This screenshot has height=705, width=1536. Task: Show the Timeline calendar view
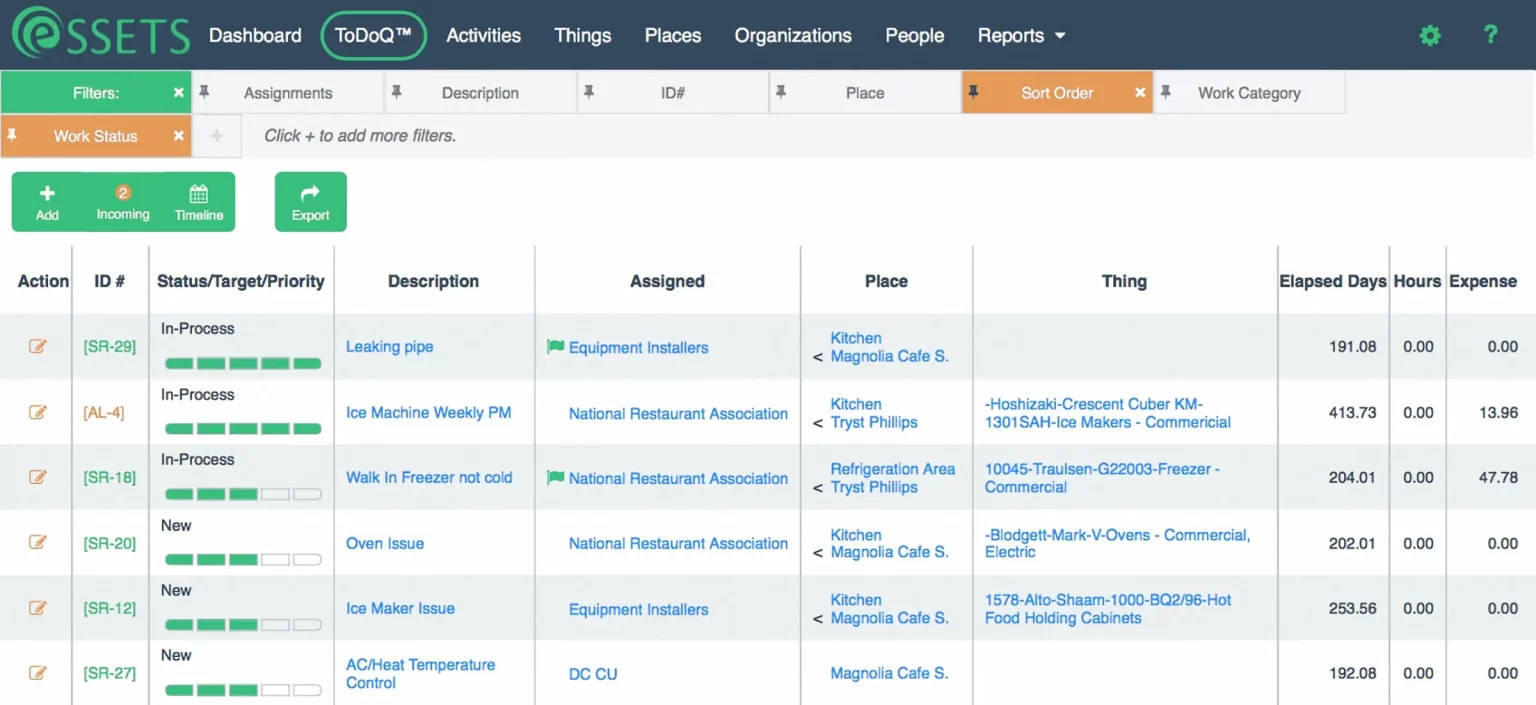coord(199,202)
